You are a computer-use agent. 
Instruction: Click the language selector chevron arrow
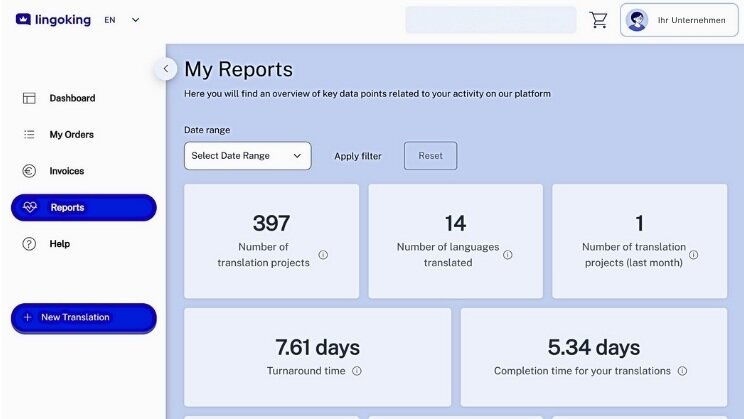pyautogui.click(x=135, y=20)
